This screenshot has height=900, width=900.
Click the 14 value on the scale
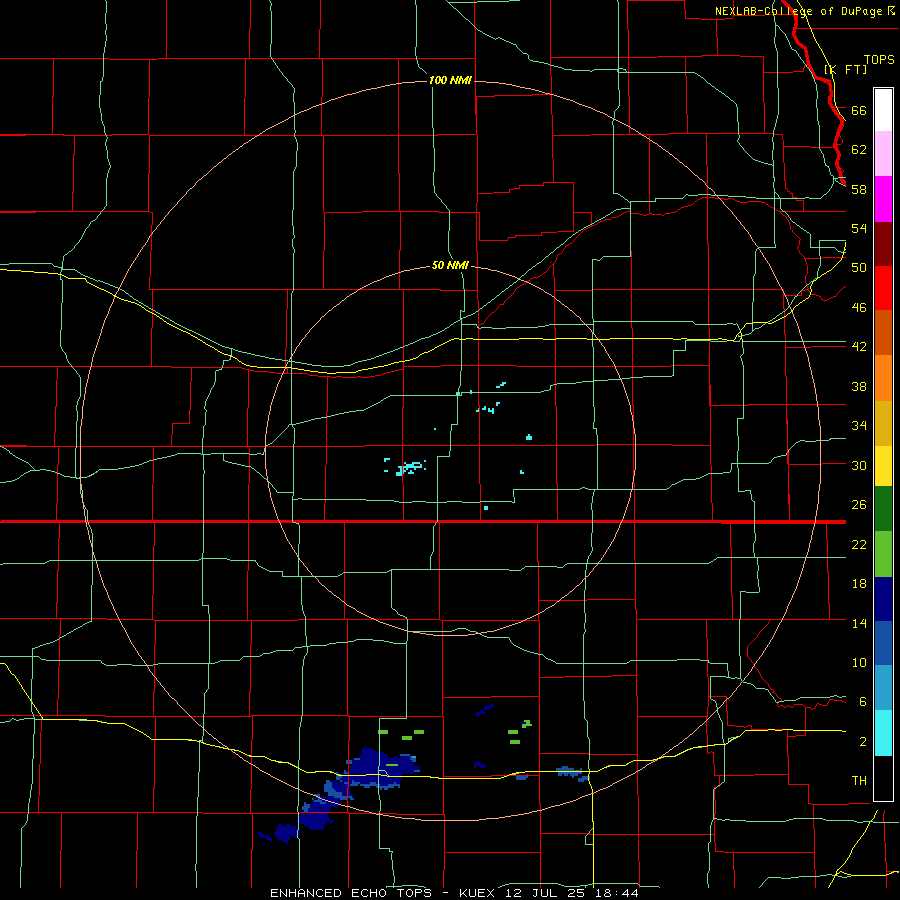(859, 623)
